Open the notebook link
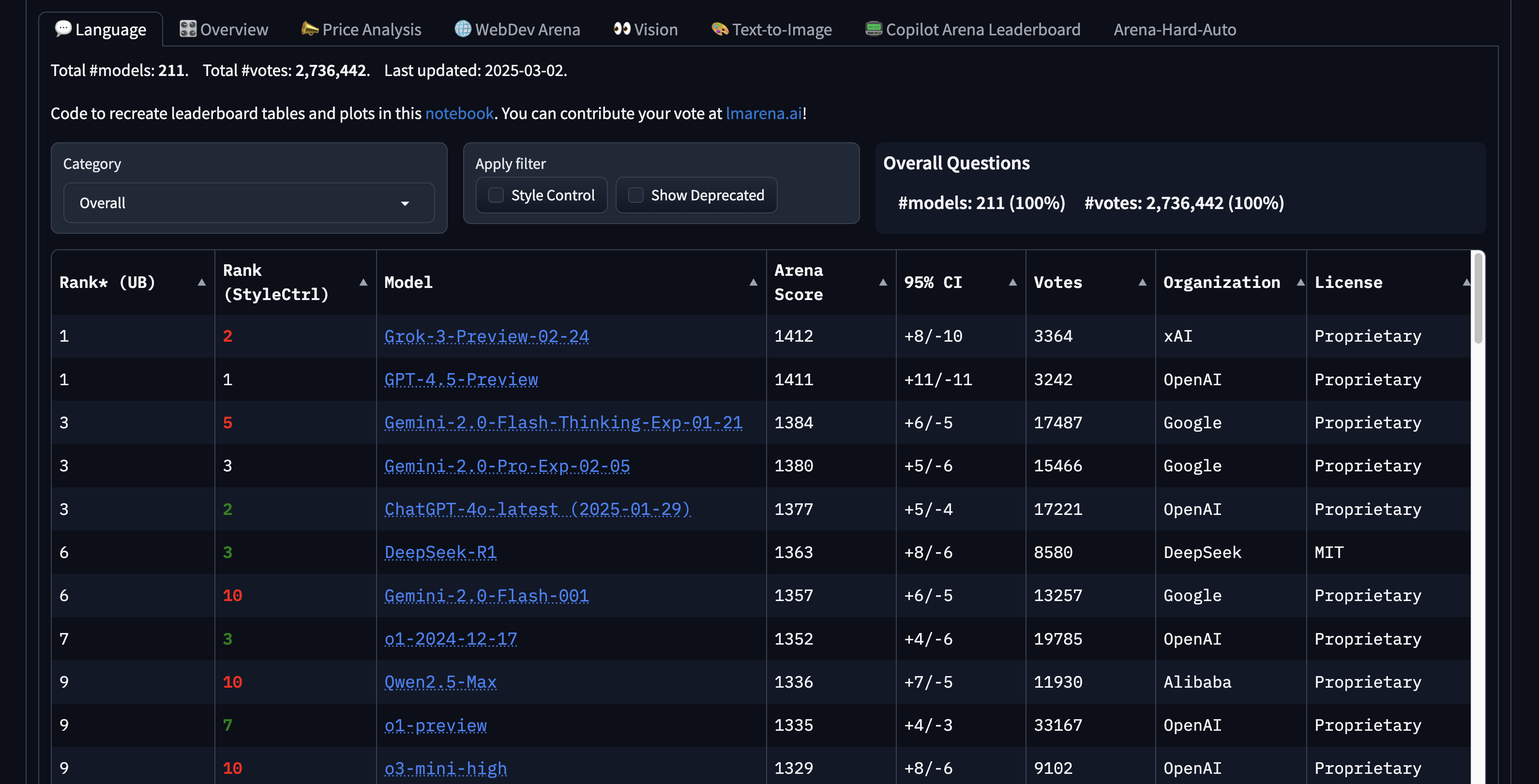The image size is (1539, 784). [459, 113]
